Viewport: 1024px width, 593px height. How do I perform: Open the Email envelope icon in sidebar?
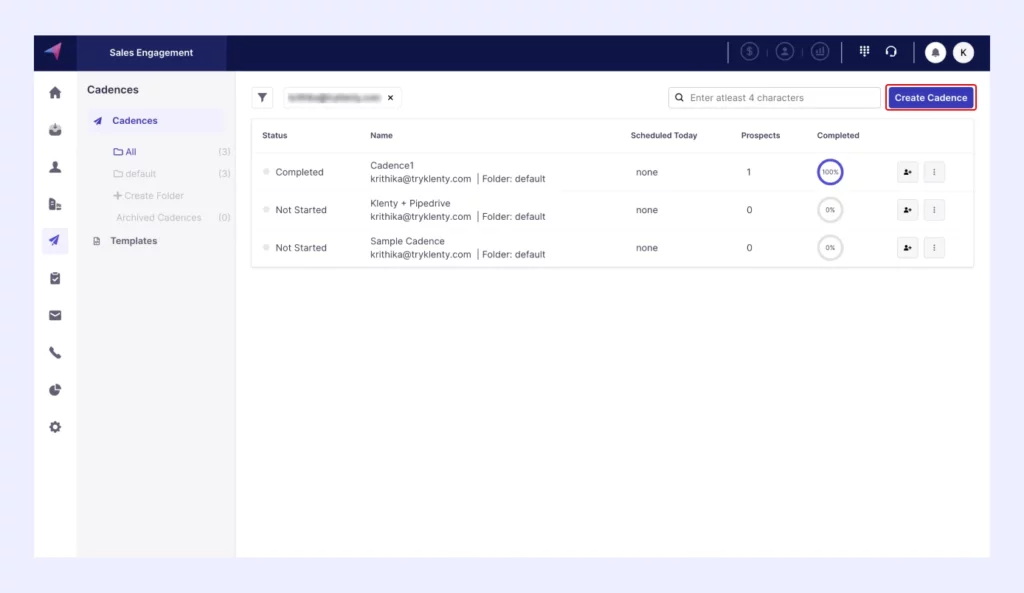point(55,315)
